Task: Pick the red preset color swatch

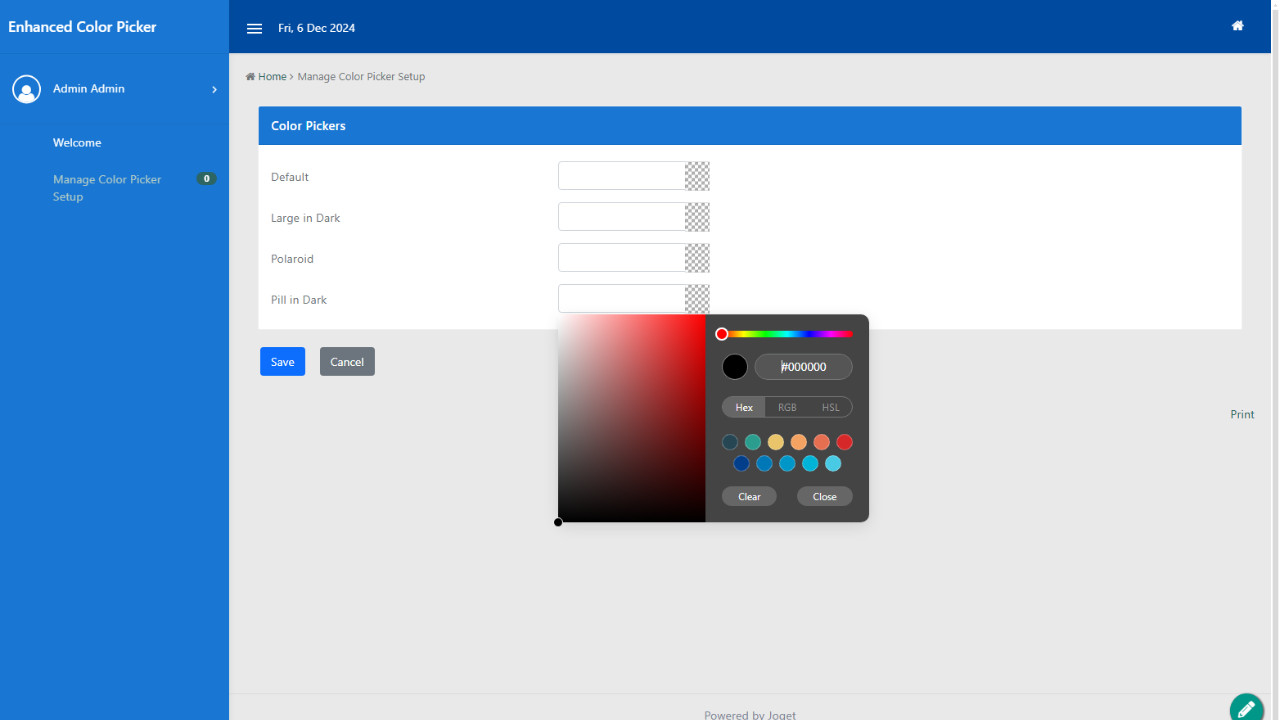Action: (844, 442)
